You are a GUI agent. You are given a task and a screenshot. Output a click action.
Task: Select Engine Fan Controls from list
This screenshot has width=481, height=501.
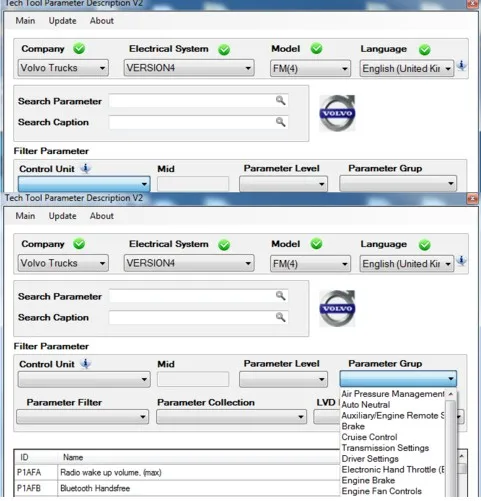393,491
